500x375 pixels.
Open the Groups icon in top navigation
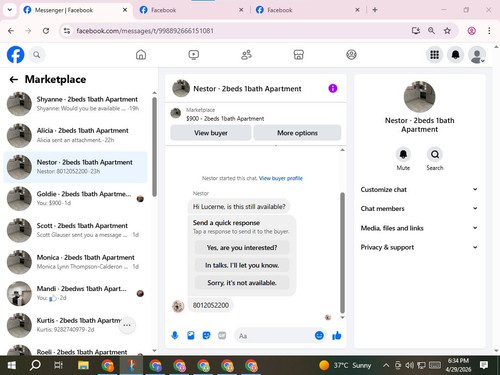pos(351,55)
